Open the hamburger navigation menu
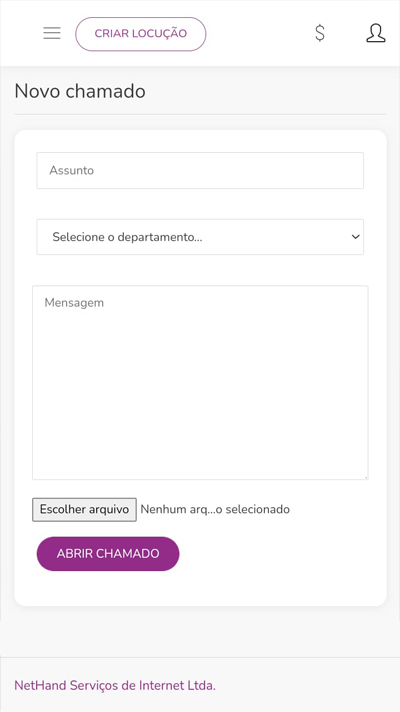 (x=52, y=33)
